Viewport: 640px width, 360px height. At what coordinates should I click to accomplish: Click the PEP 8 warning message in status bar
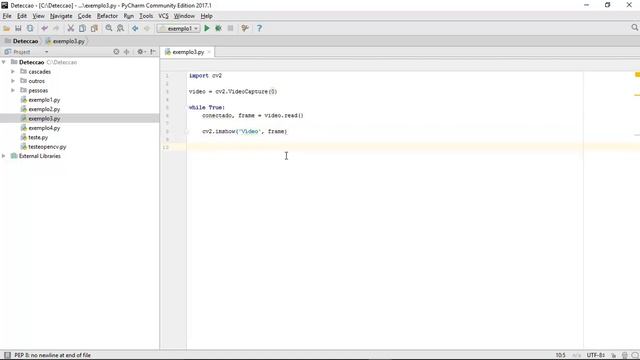[52, 355]
